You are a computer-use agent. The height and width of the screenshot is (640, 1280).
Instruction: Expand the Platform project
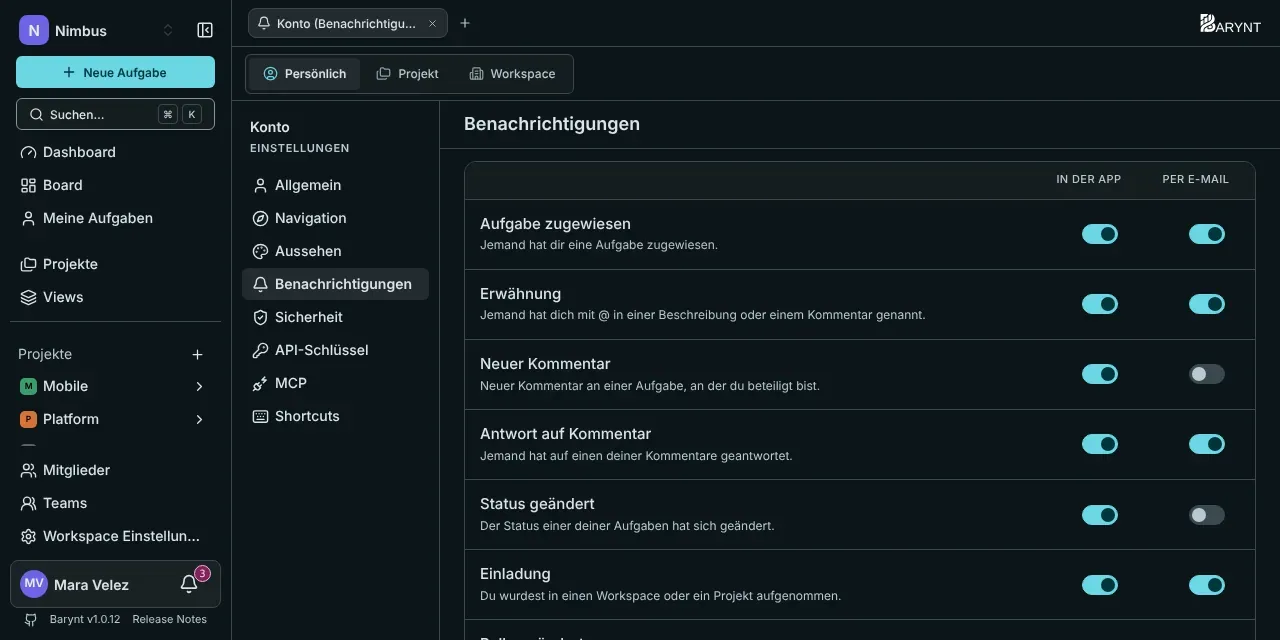(199, 419)
